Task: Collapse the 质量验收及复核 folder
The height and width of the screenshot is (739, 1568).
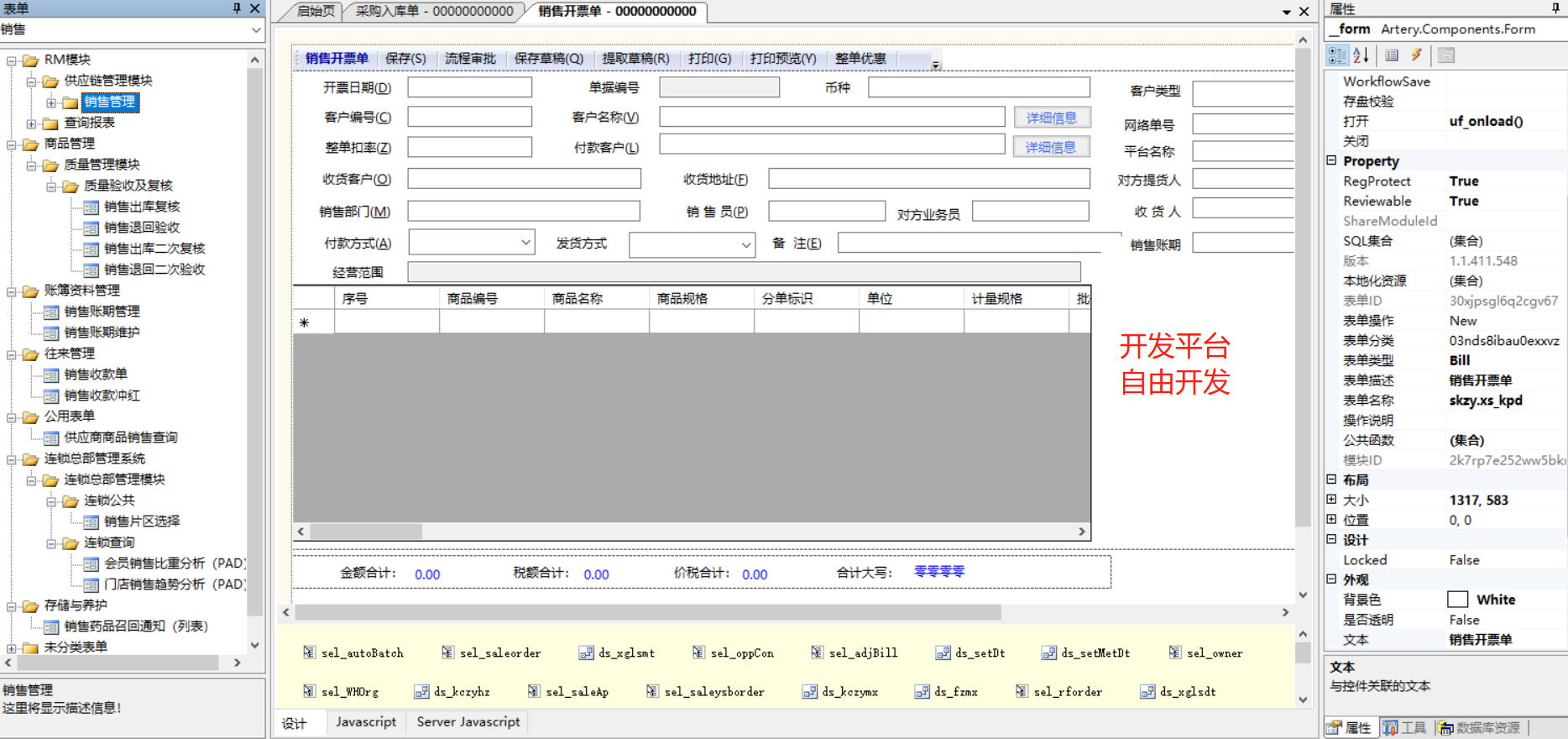Action: (x=51, y=186)
